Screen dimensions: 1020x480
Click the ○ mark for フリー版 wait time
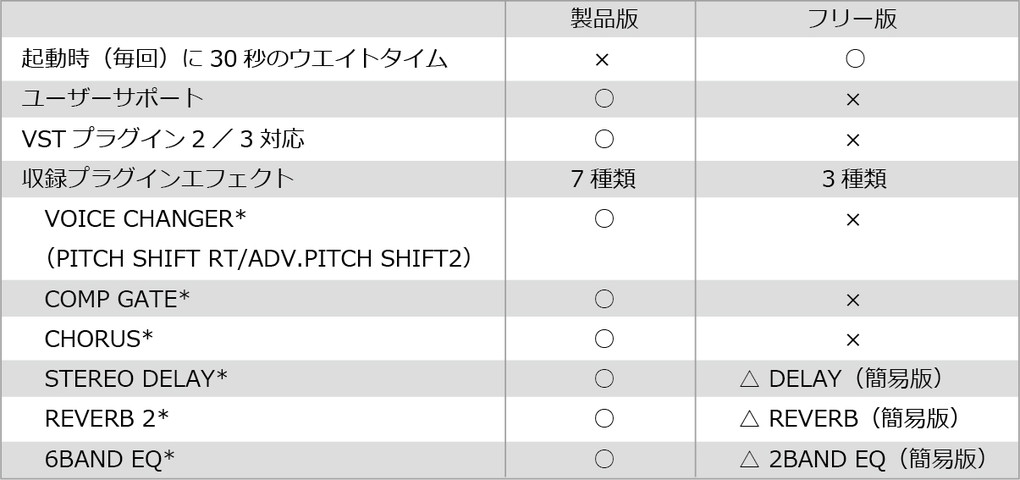click(x=854, y=59)
